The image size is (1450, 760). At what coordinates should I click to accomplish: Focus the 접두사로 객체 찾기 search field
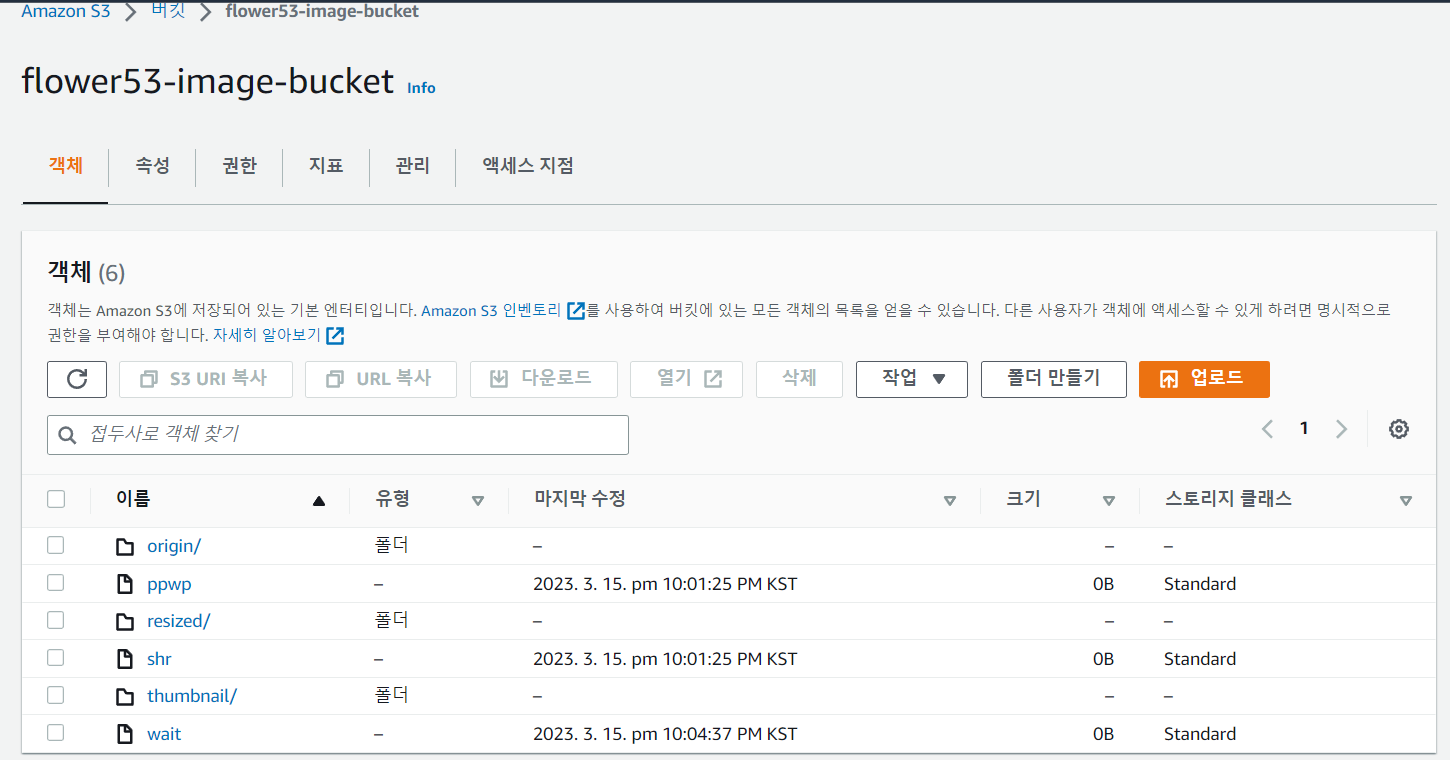point(338,435)
